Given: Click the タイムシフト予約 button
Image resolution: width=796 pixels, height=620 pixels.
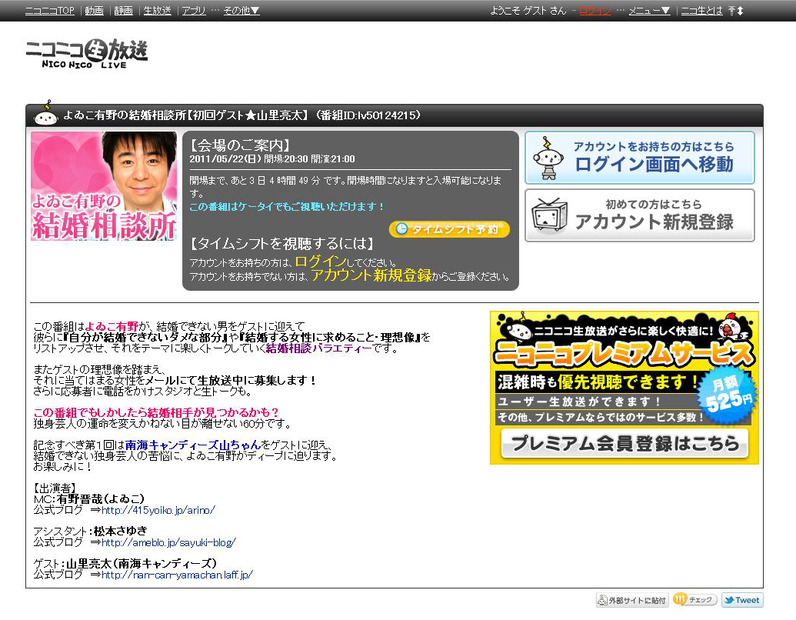Looking at the screenshot, I should tap(449, 229).
